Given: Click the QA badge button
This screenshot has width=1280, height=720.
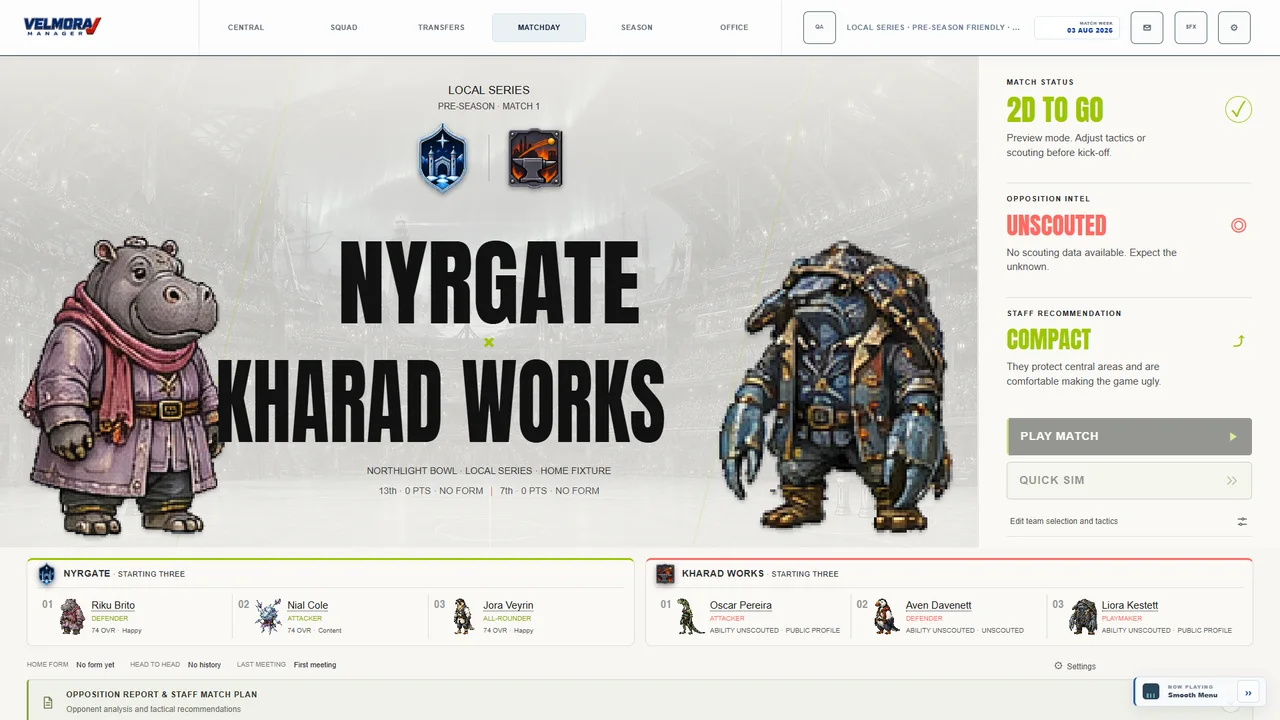Looking at the screenshot, I should 819,27.
